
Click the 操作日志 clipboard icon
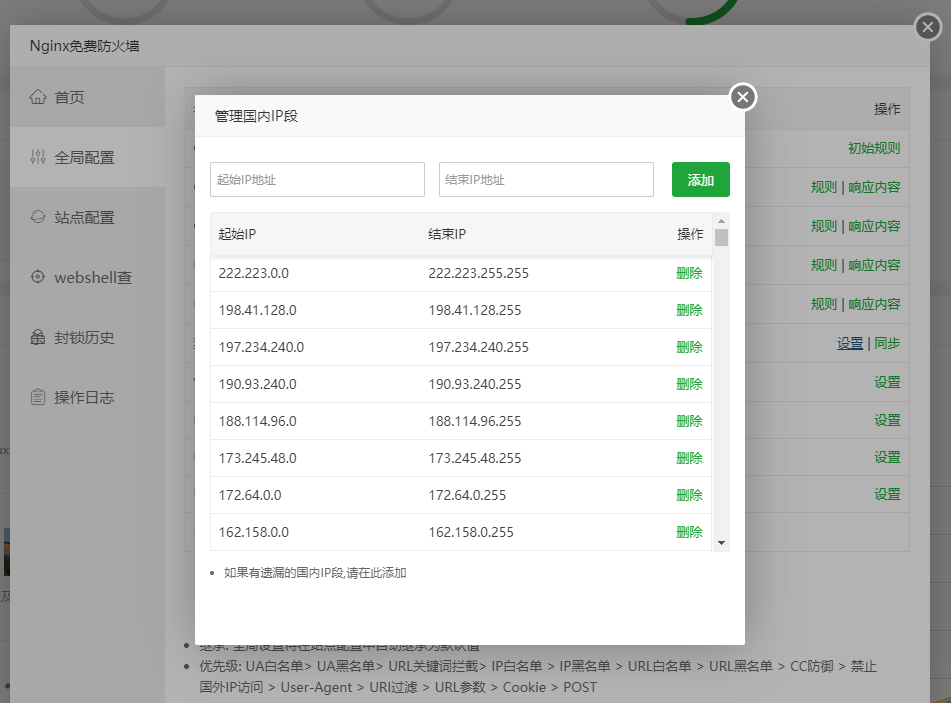point(38,397)
